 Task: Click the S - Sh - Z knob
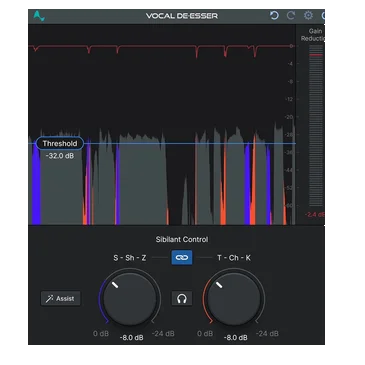coord(130,299)
